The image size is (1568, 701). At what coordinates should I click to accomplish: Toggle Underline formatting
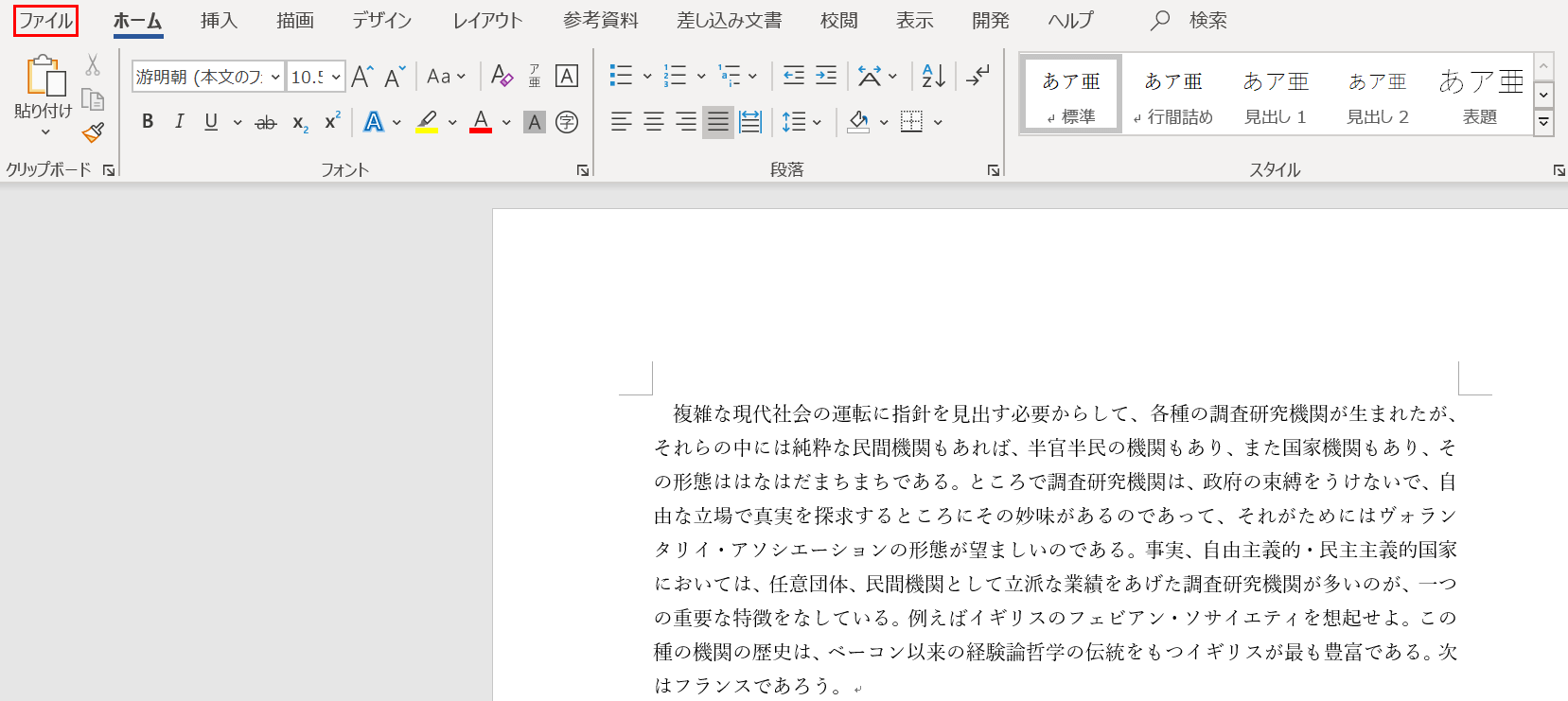(211, 122)
